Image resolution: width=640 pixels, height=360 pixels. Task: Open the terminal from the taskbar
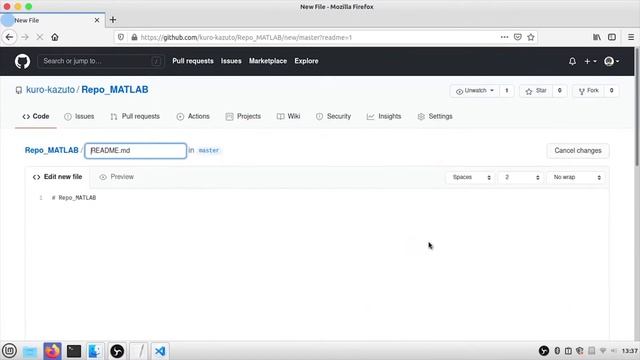click(74, 351)
